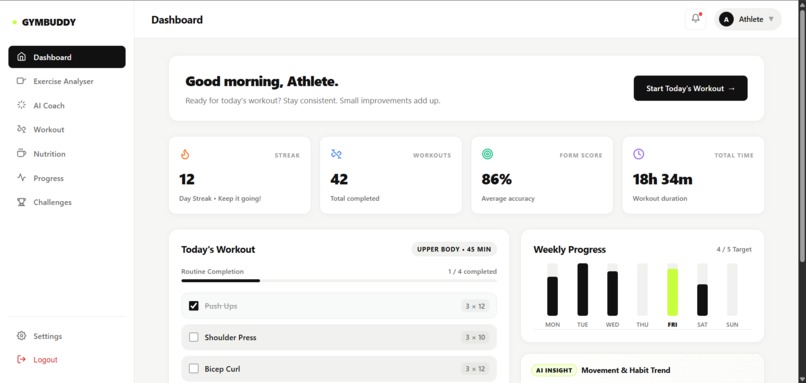The image size is (806, 383).
Task: Select Workout in the sidebar
Action: pos(67,130)
